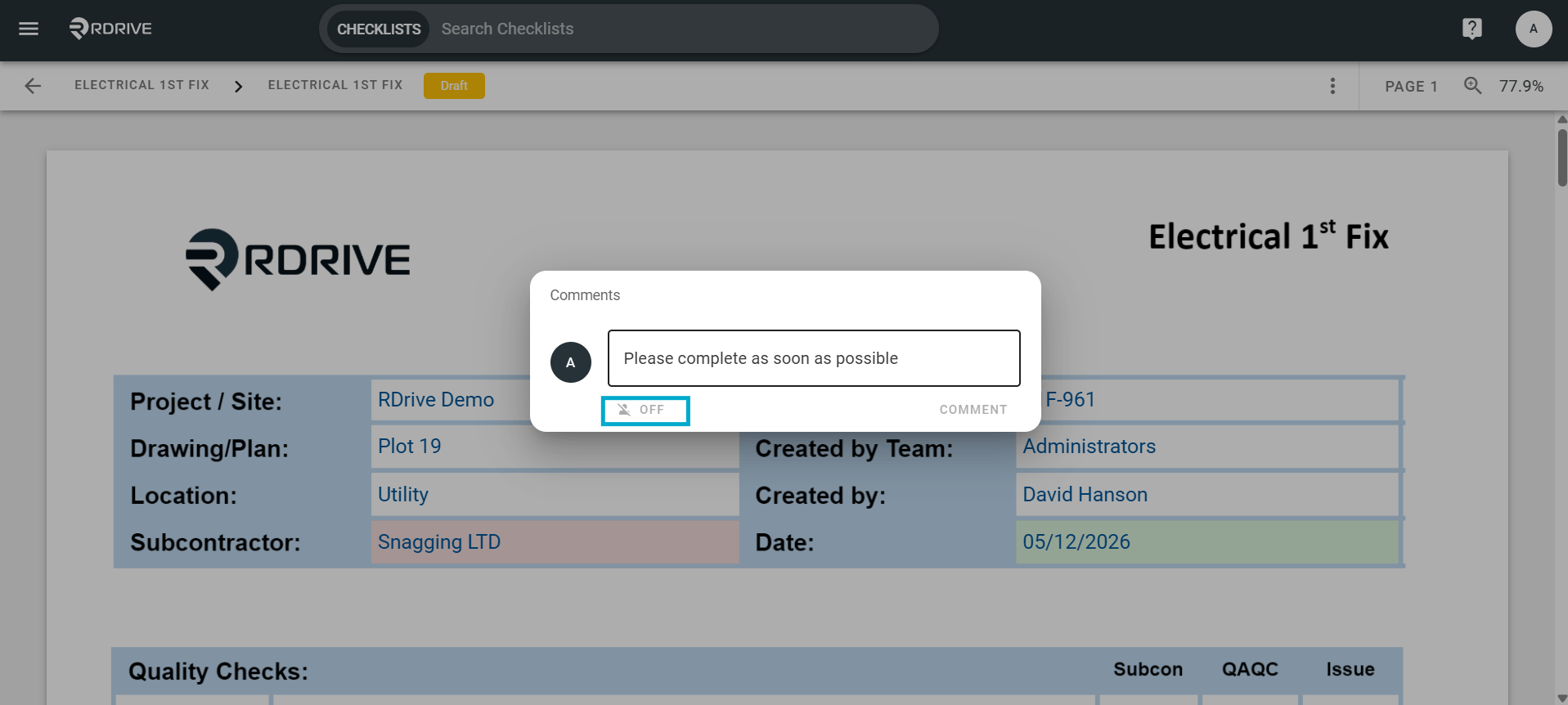This screenshot has width=1568, height=705.
Task: Click the RDRIVE logo in the document
Action: point(298,259)
